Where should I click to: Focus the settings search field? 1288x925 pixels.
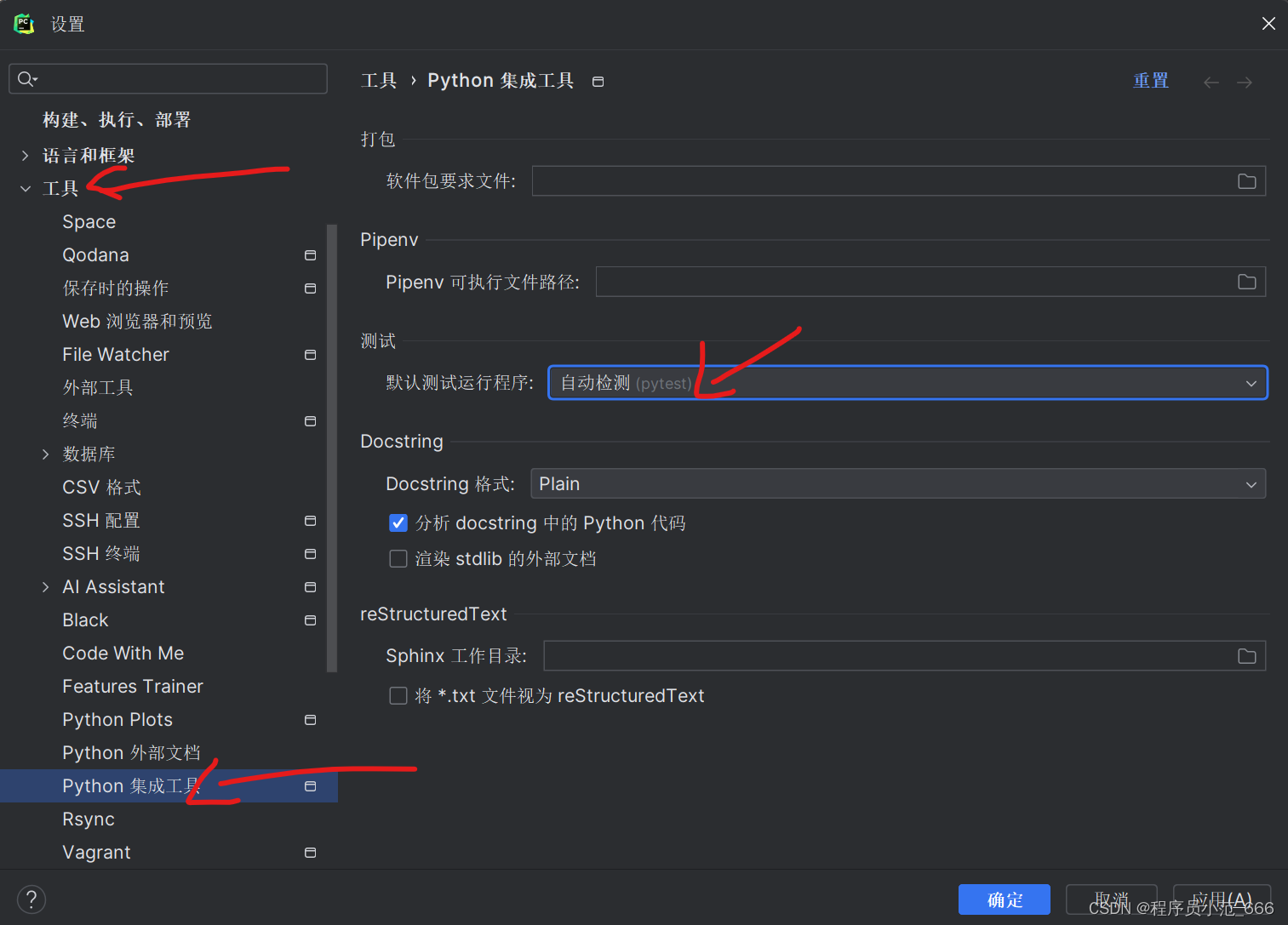tap(168, 79)
